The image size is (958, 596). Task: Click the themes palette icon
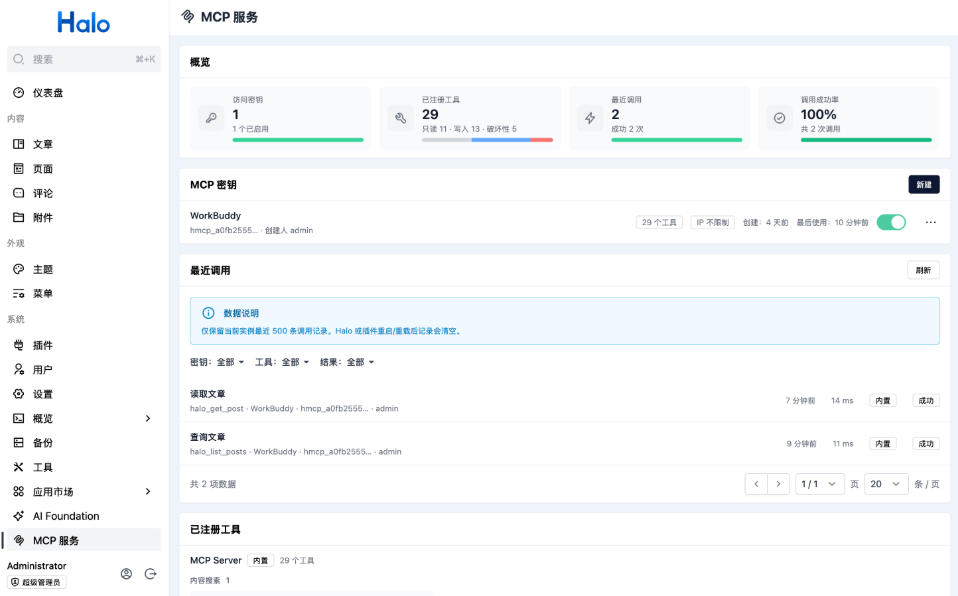coord(18,269)
